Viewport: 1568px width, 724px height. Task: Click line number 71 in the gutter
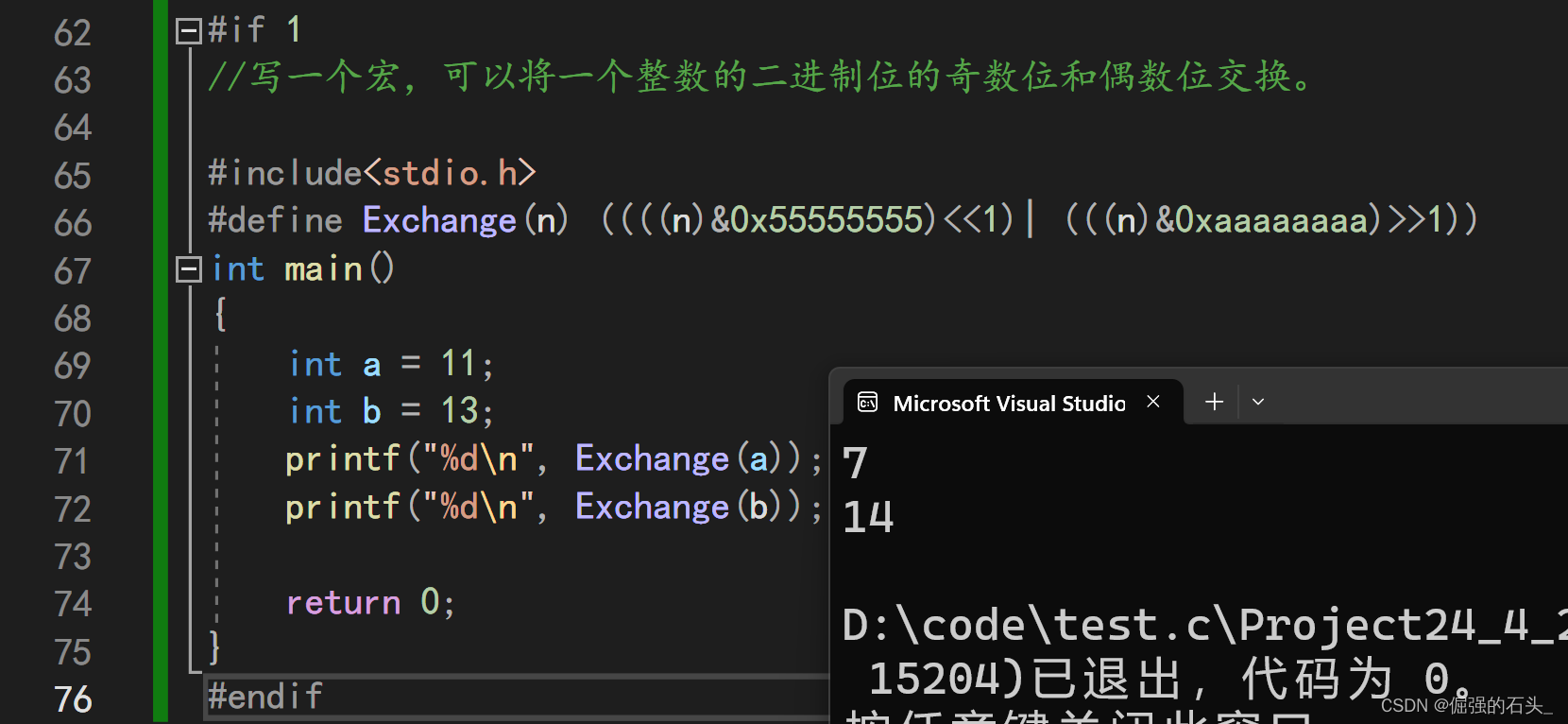pos(73,461)
